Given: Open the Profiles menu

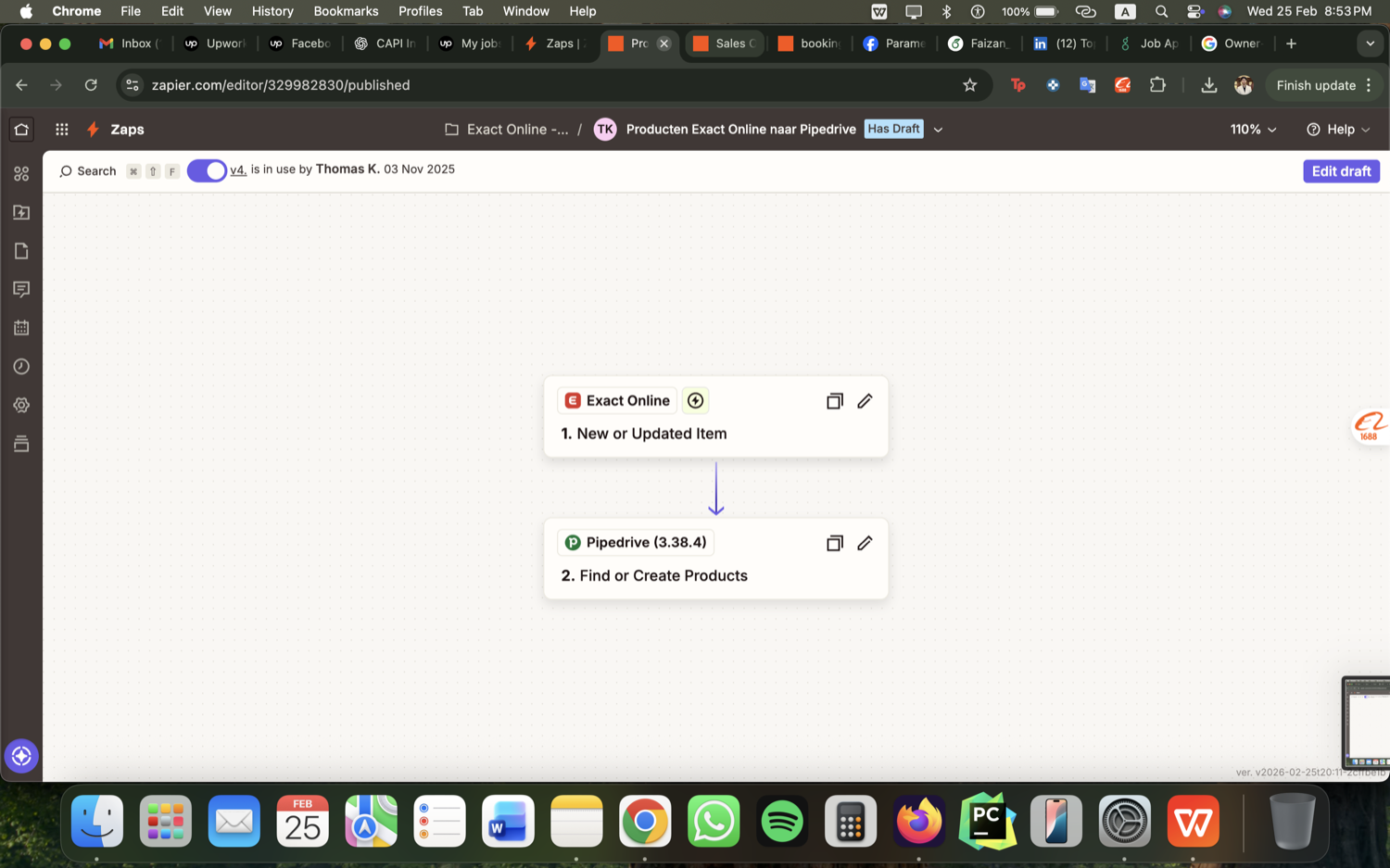Looking at the screenshot, I should [420, 11].
